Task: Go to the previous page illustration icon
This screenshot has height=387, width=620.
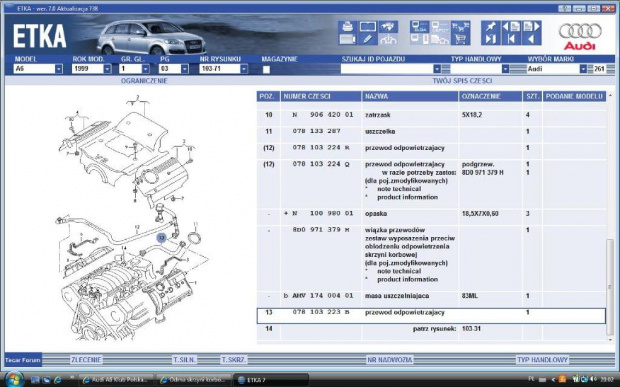Action: pos(511,27)
